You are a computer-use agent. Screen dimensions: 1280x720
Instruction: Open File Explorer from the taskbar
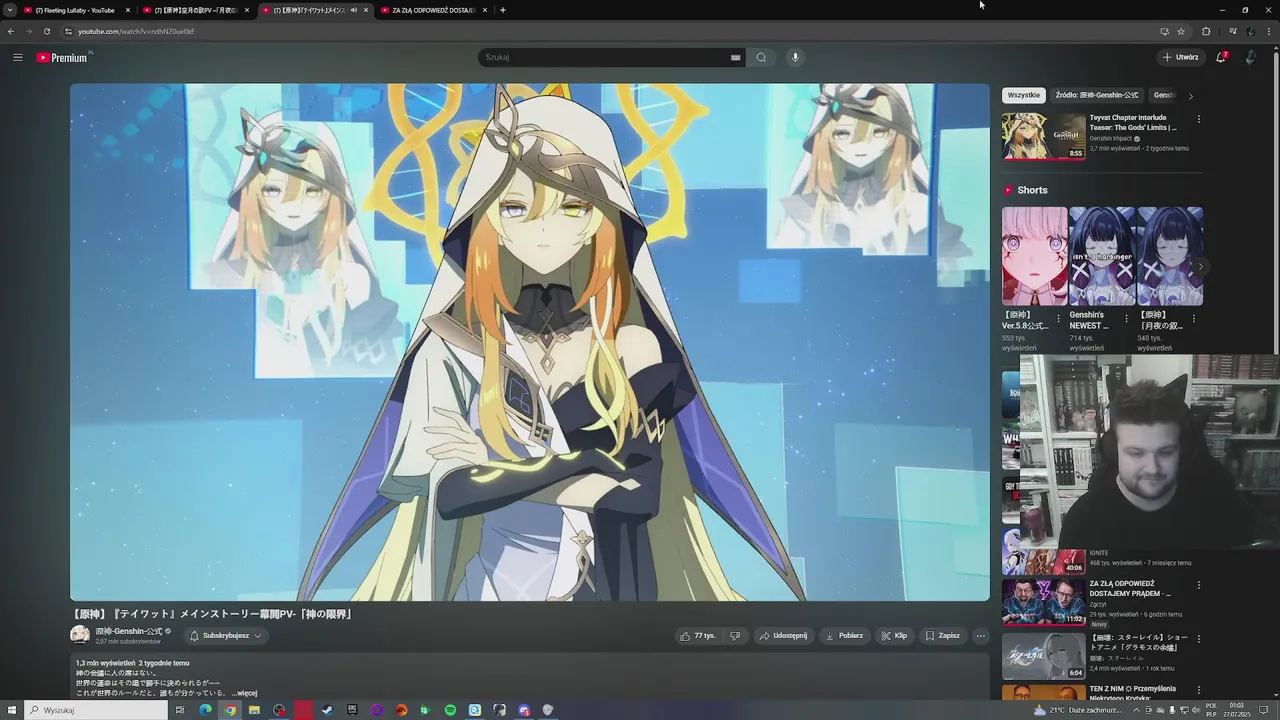254,710
